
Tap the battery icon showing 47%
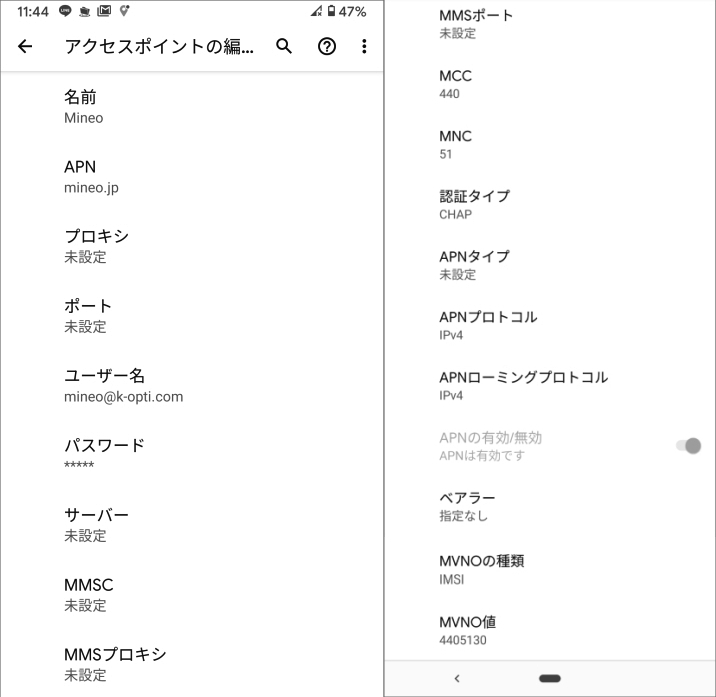332,11
